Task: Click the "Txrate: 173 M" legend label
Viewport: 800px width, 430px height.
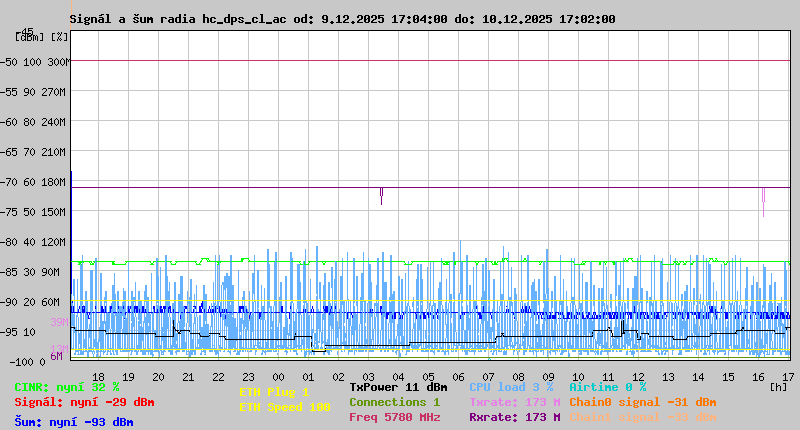Action: (x=515, y=402)
